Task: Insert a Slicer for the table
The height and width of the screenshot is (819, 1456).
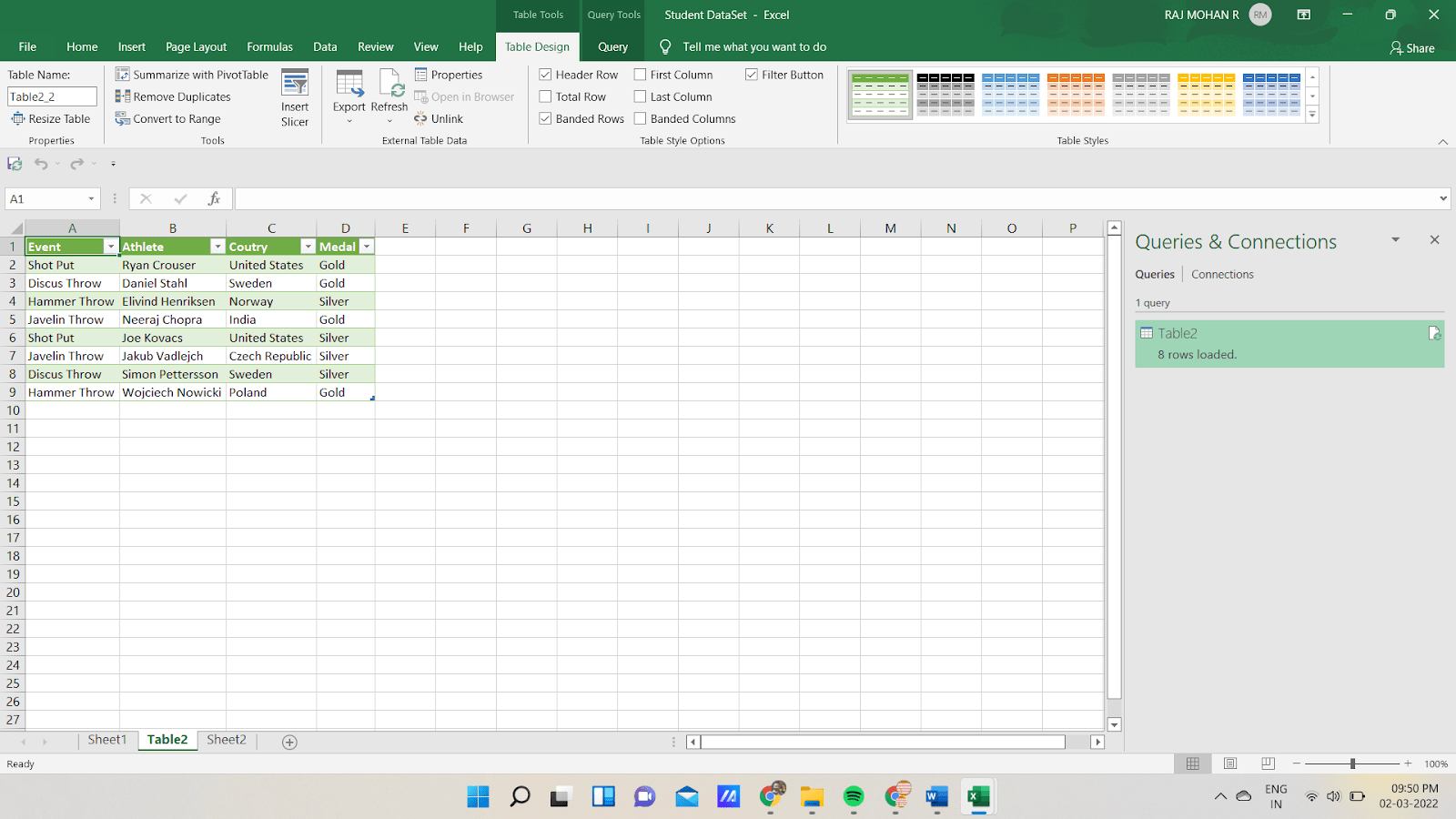Action: pyautogui.click(x=295, y=96)
